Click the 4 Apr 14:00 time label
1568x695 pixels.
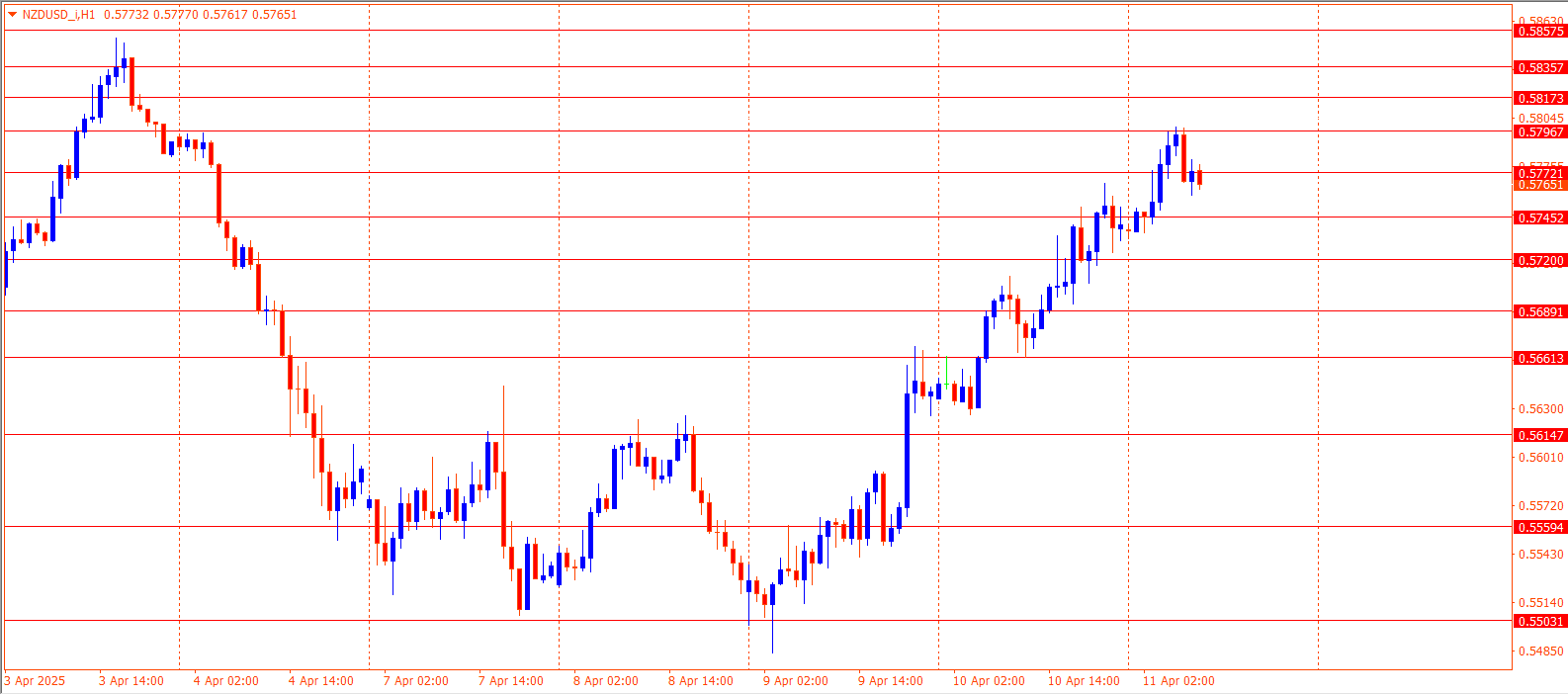click(321, 681)
